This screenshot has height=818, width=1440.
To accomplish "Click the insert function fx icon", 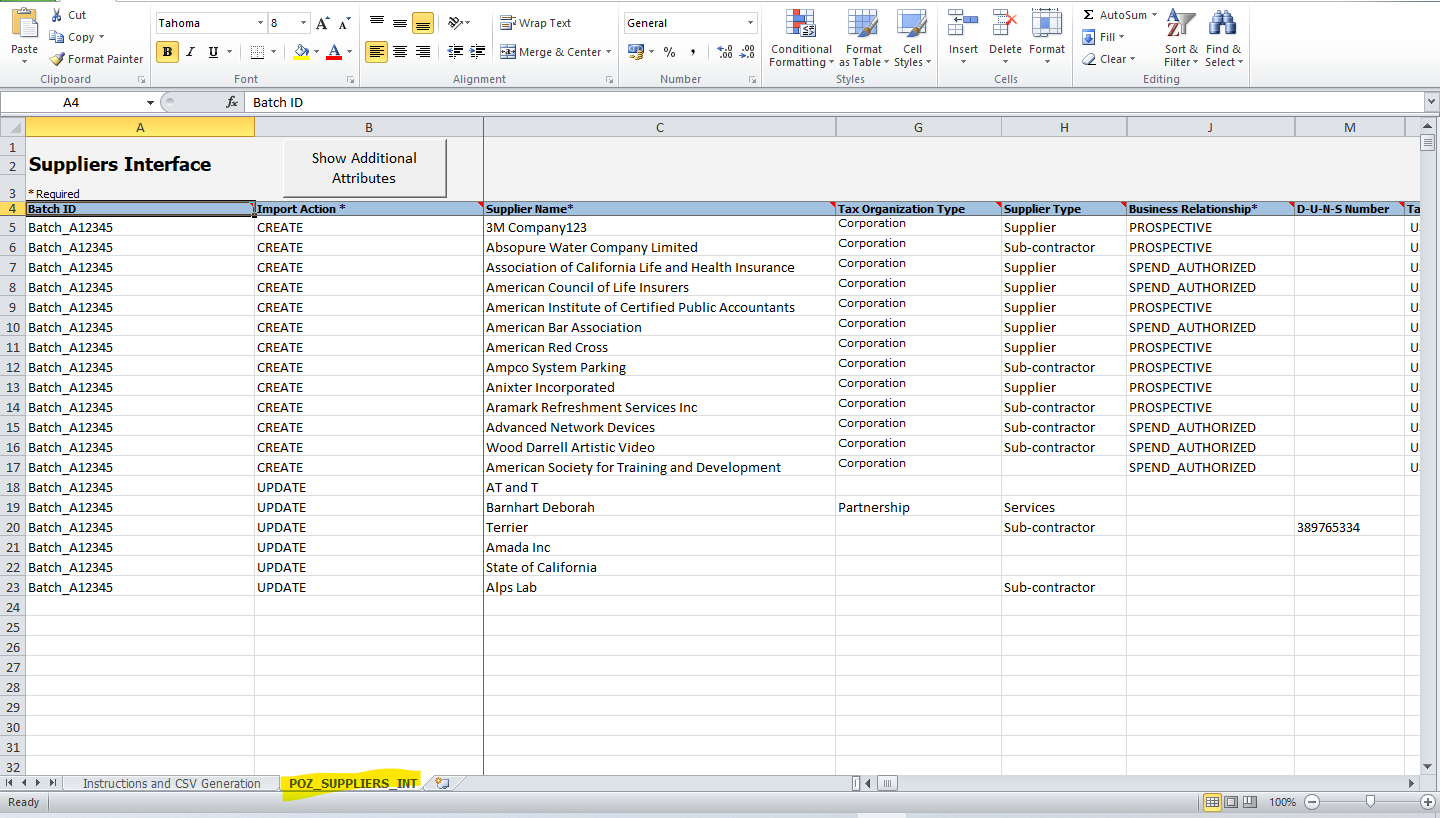I will pyautogui.click(x=232, y=102).
